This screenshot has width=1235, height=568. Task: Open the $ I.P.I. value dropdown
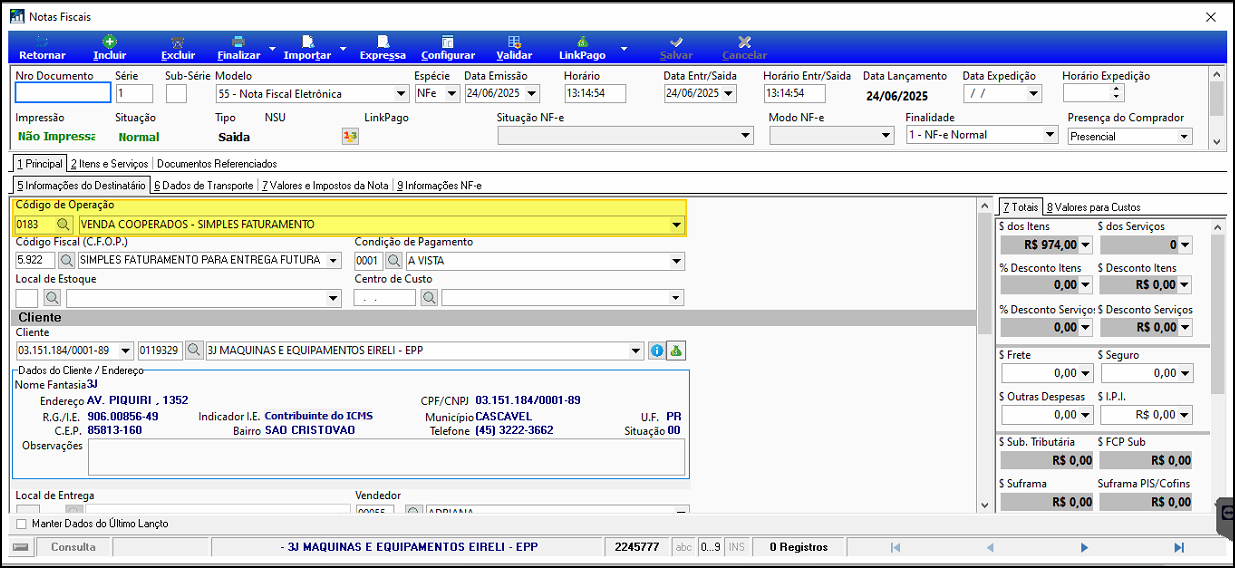[1184, 414]
